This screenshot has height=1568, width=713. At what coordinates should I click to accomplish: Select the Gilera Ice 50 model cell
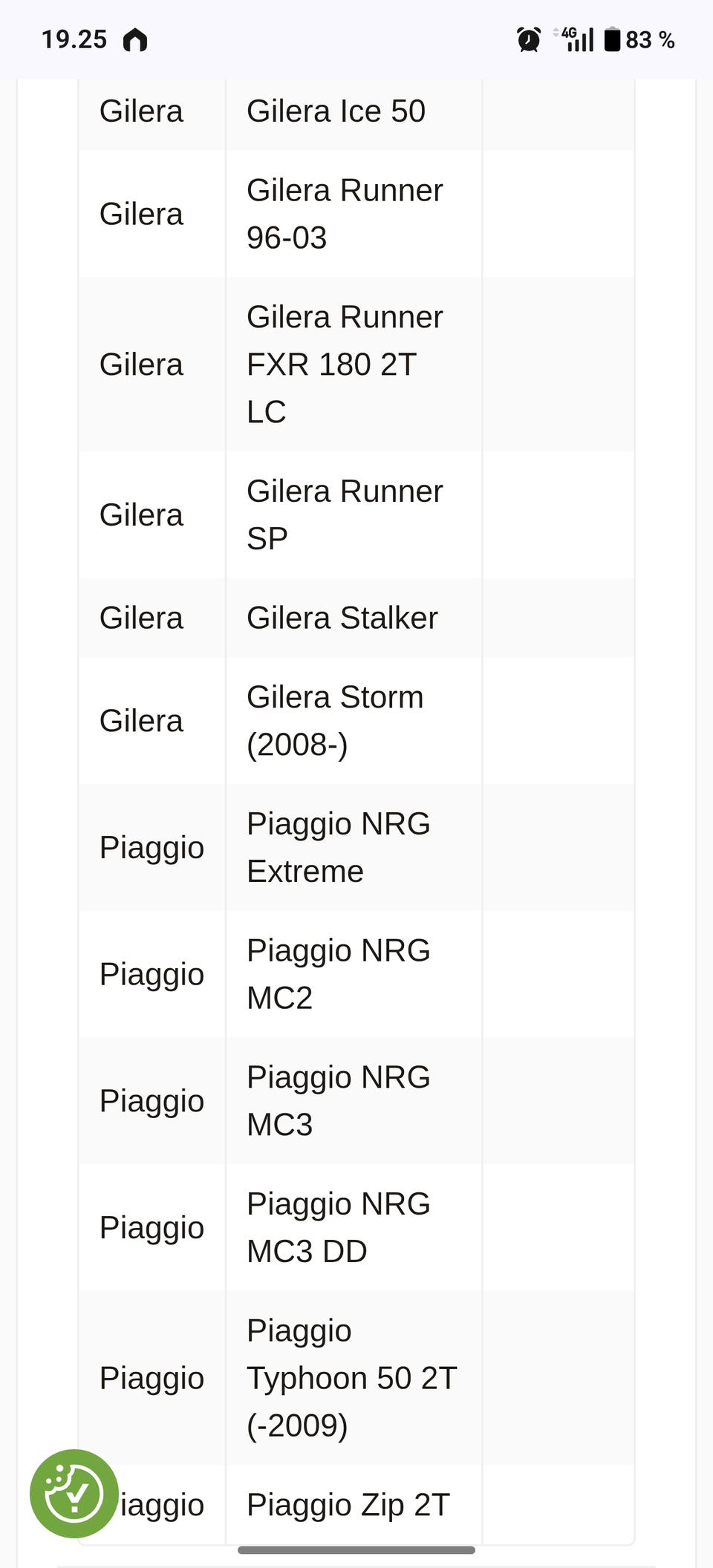[x=336, y=111]
